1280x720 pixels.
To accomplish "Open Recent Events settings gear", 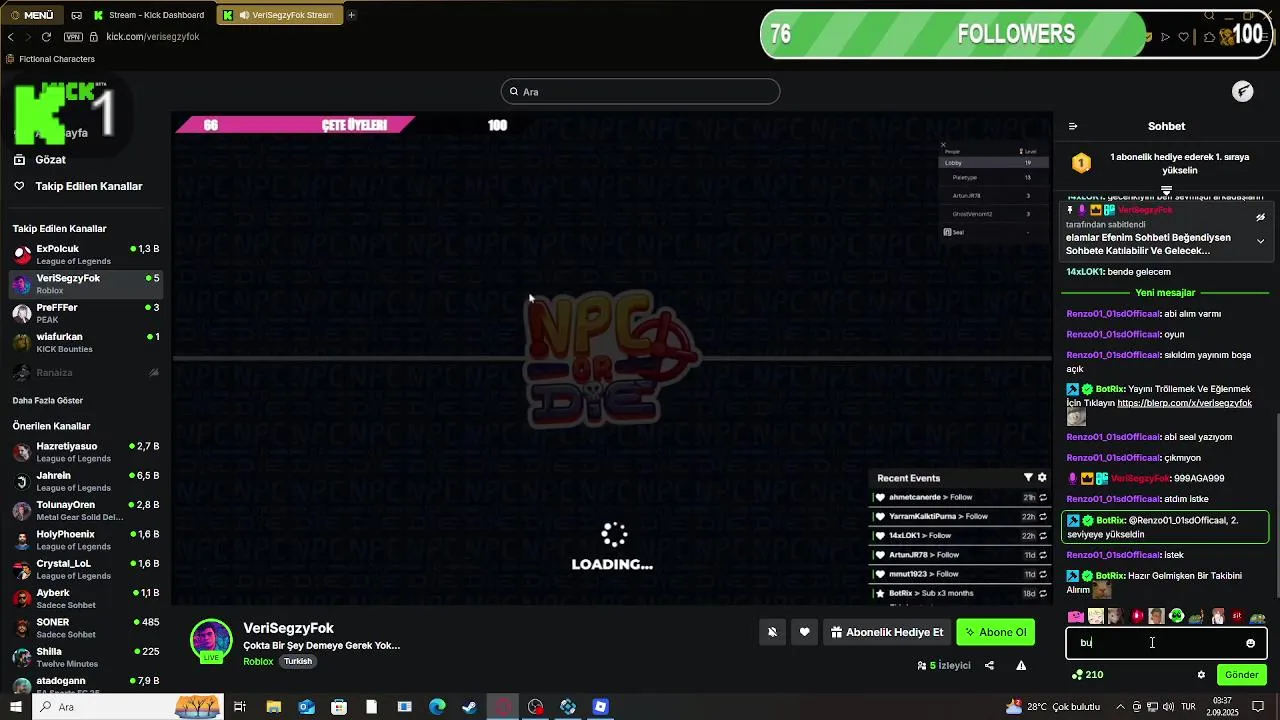I will [x=1042, y=478].
